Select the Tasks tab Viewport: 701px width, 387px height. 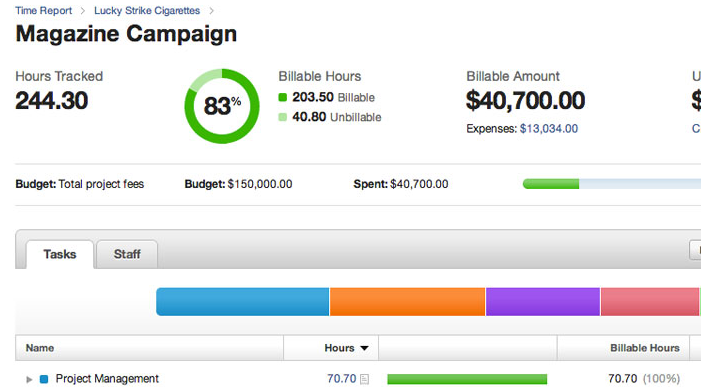click(59, 254)
